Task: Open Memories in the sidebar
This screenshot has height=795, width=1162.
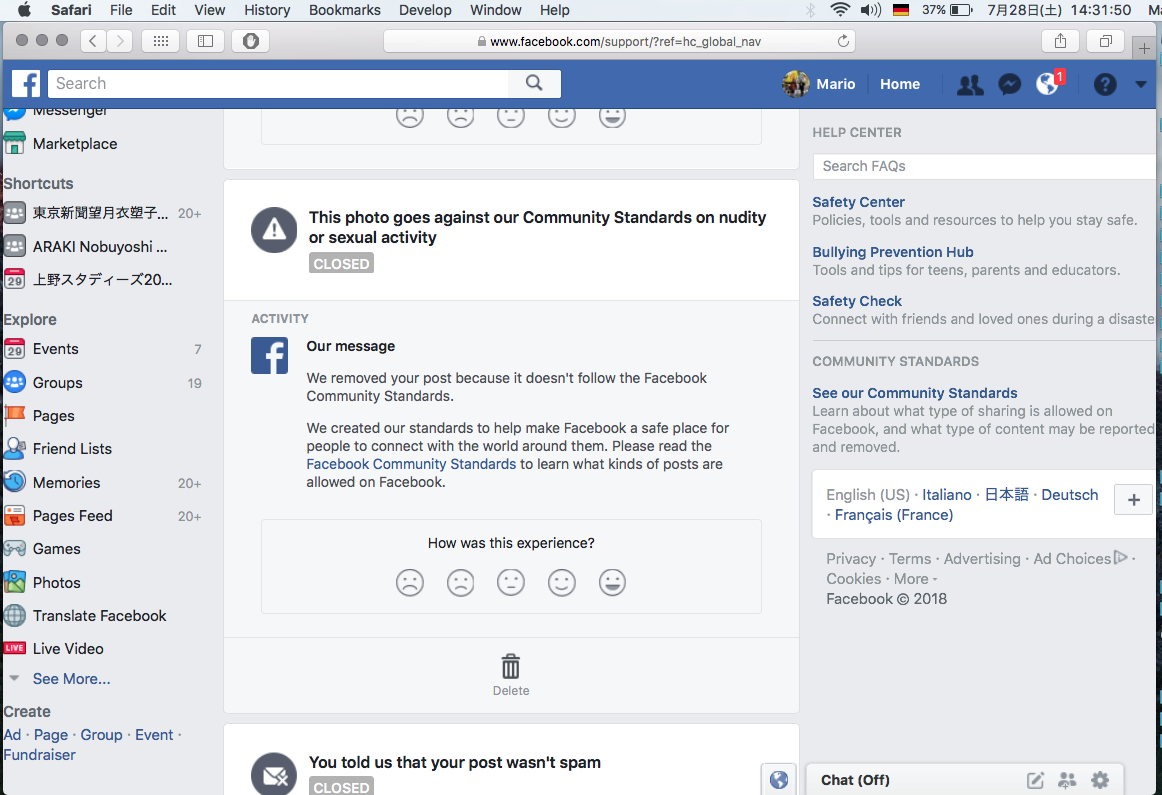Action: (66, 482)
